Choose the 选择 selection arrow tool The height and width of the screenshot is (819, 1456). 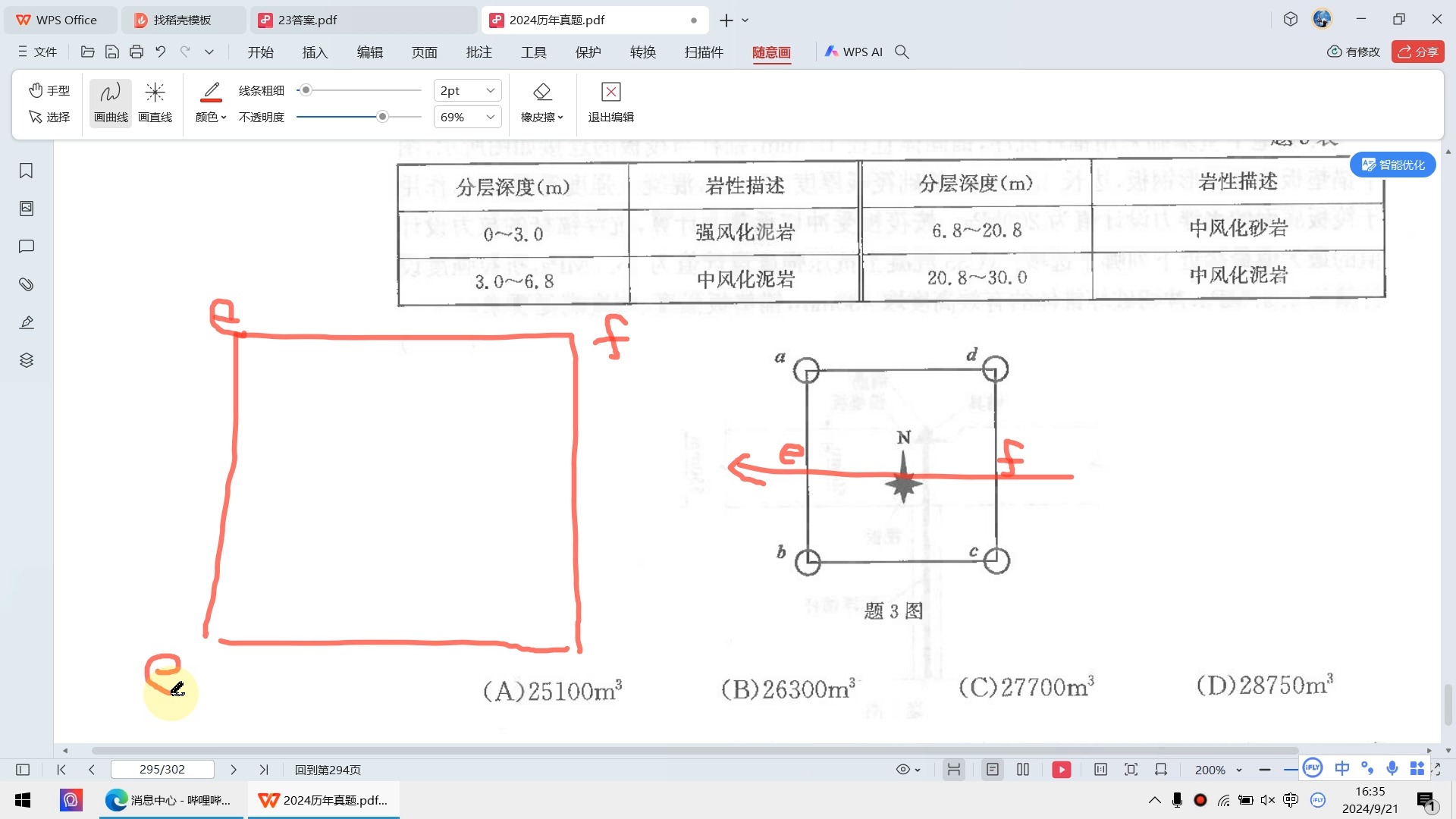[x=49, y=117]
